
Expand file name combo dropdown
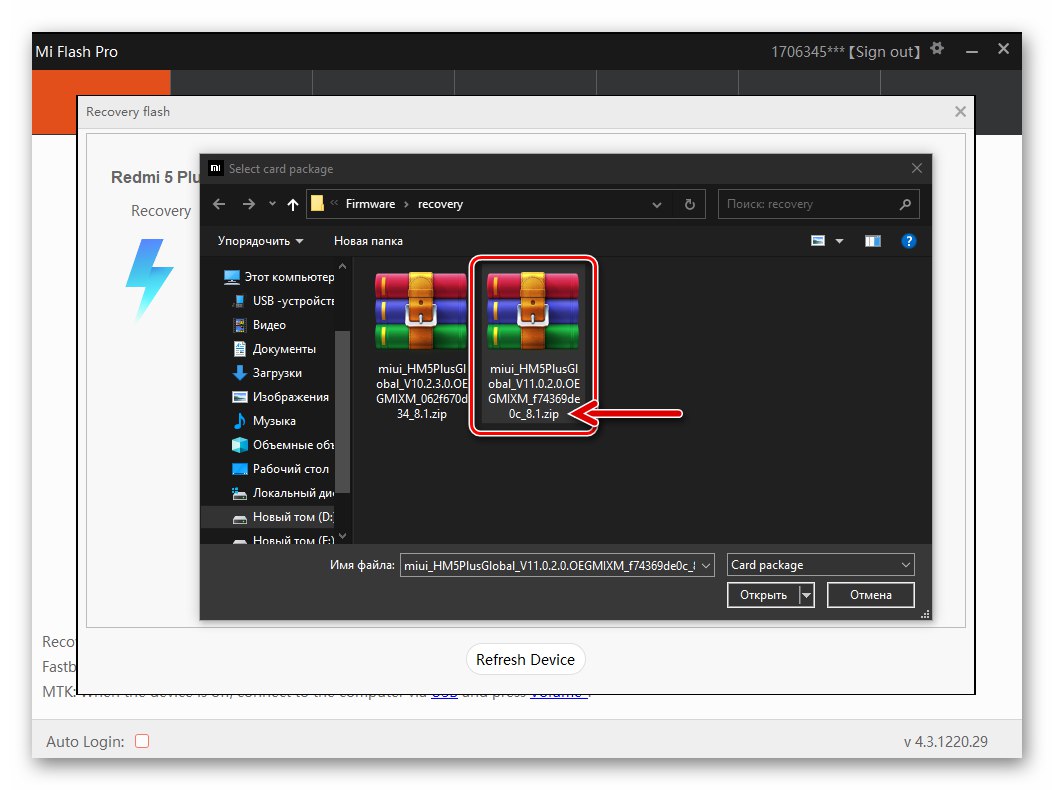coord(706,565)
